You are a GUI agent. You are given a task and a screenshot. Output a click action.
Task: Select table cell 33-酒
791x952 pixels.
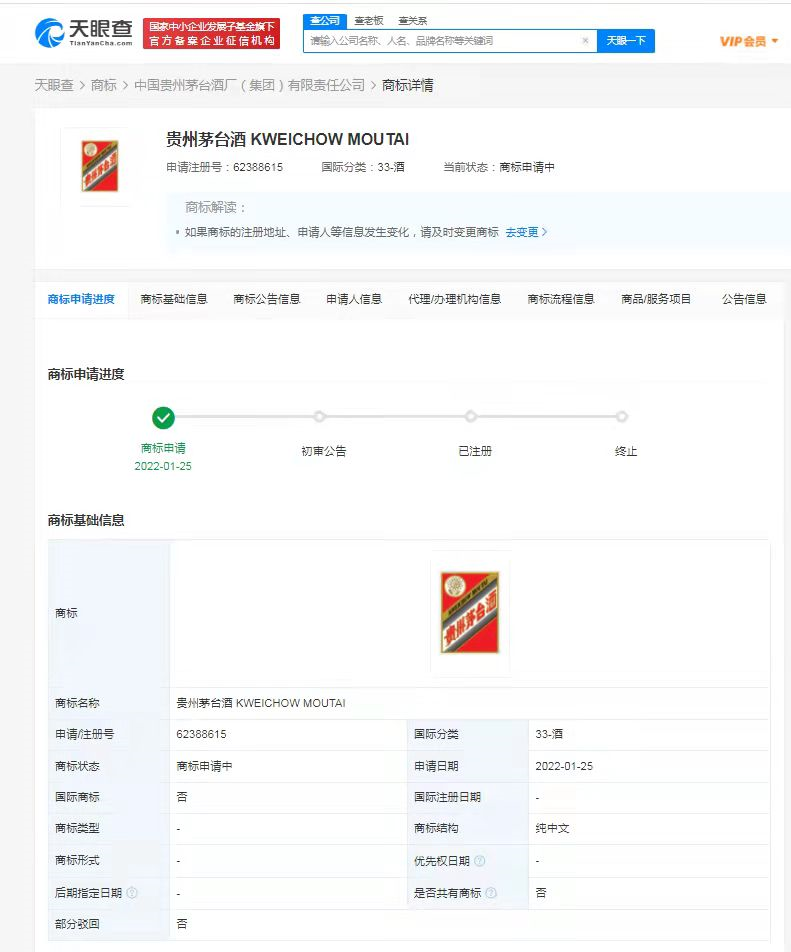(x=549, y=735)
